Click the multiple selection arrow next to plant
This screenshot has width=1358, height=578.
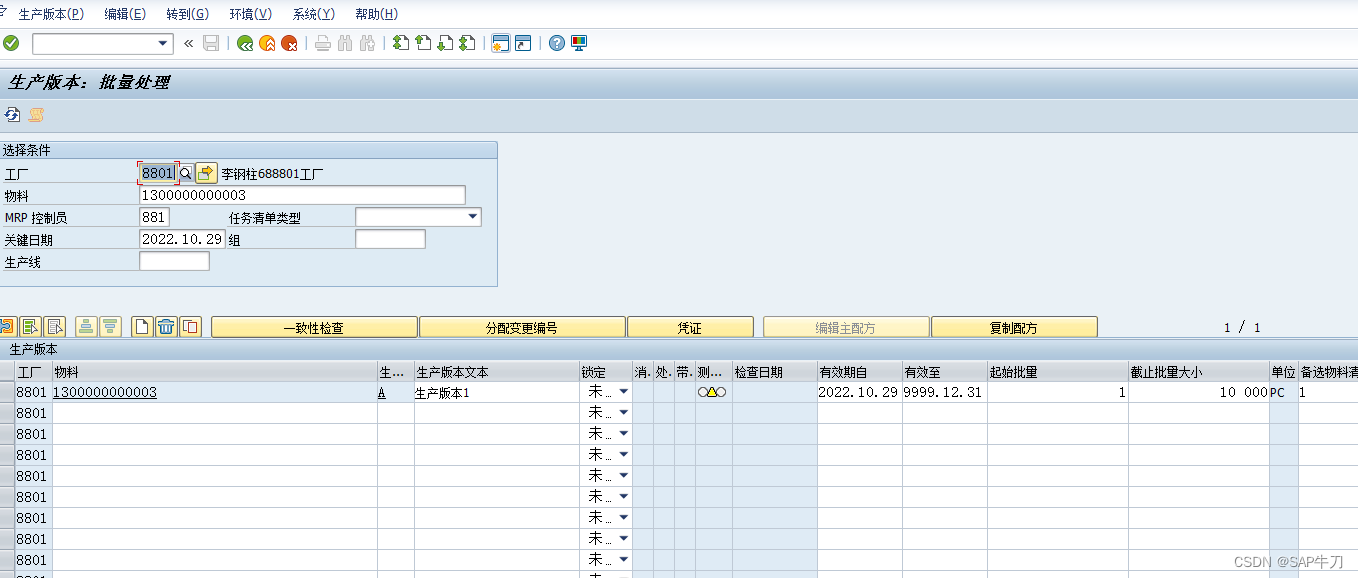coord(206,173)
